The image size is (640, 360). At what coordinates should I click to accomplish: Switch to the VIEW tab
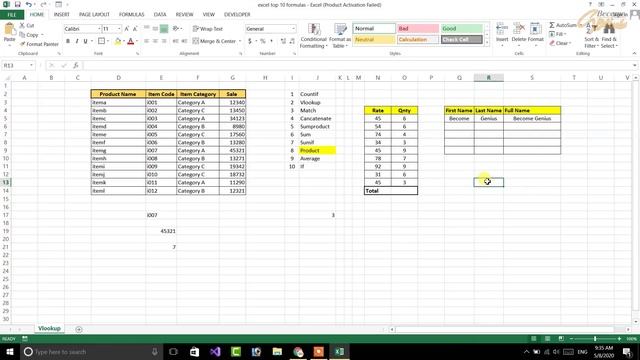209,15
